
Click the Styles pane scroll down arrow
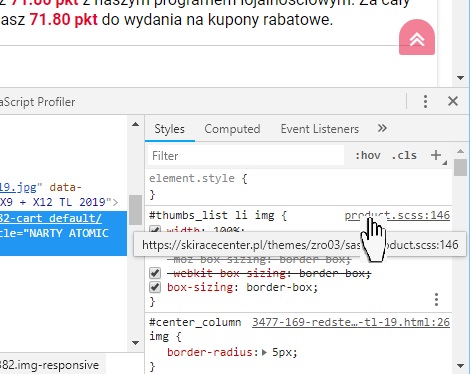coord(461,366)
